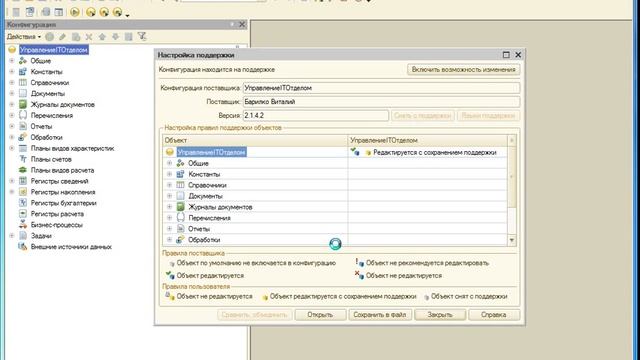Open the Действия dropdown menu
Image resolution: width=640 pixels, height=360 pixels.
coord(24,37)
